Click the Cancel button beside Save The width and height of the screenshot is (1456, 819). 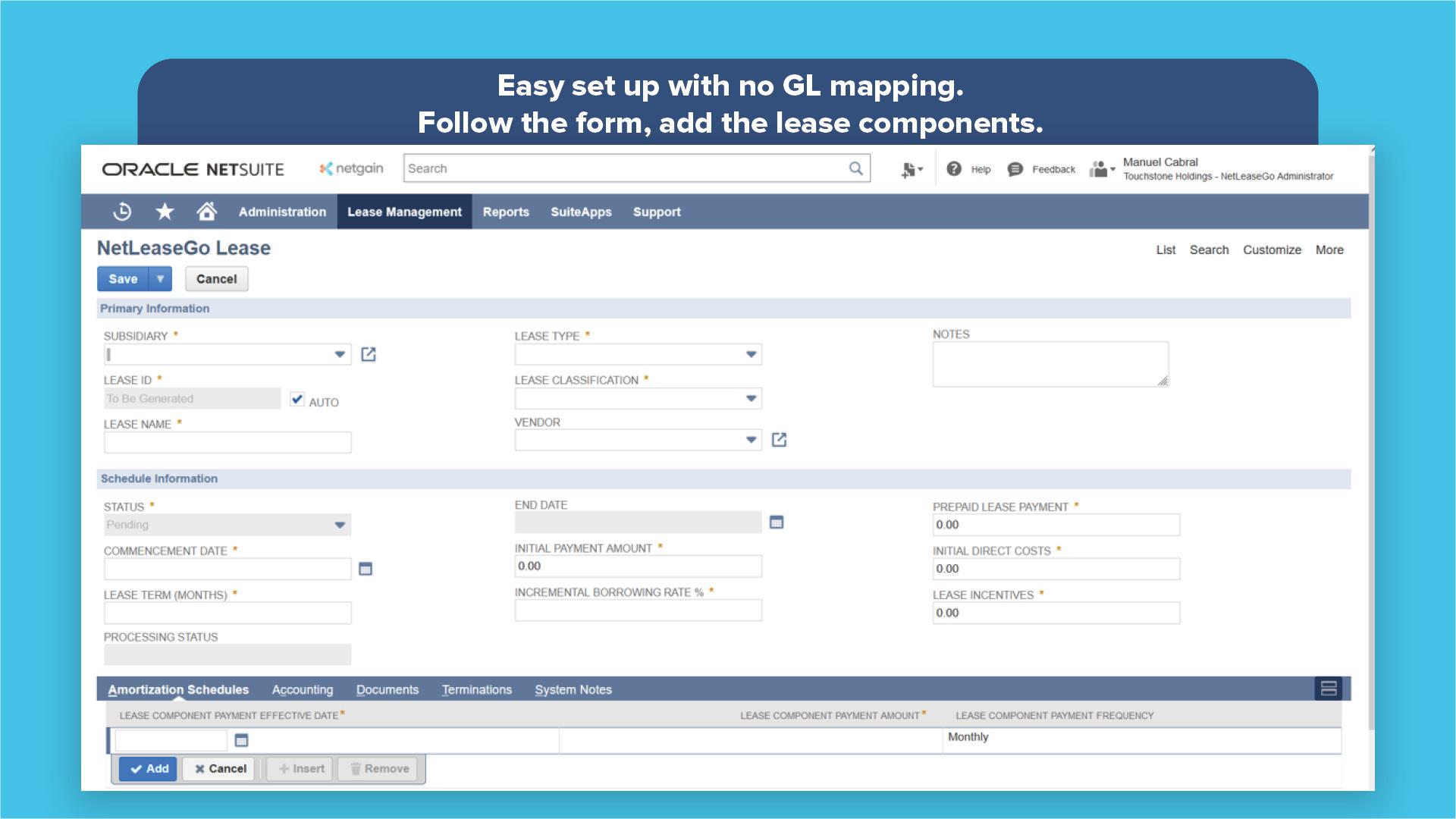[x=216, y=279]
